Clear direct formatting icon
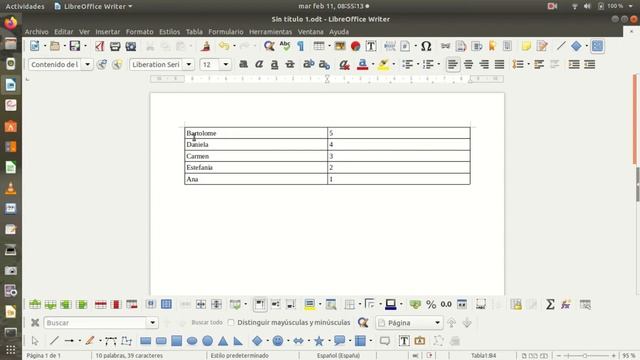Viewport: 640px width, 360px height. [x=344, y=64]
